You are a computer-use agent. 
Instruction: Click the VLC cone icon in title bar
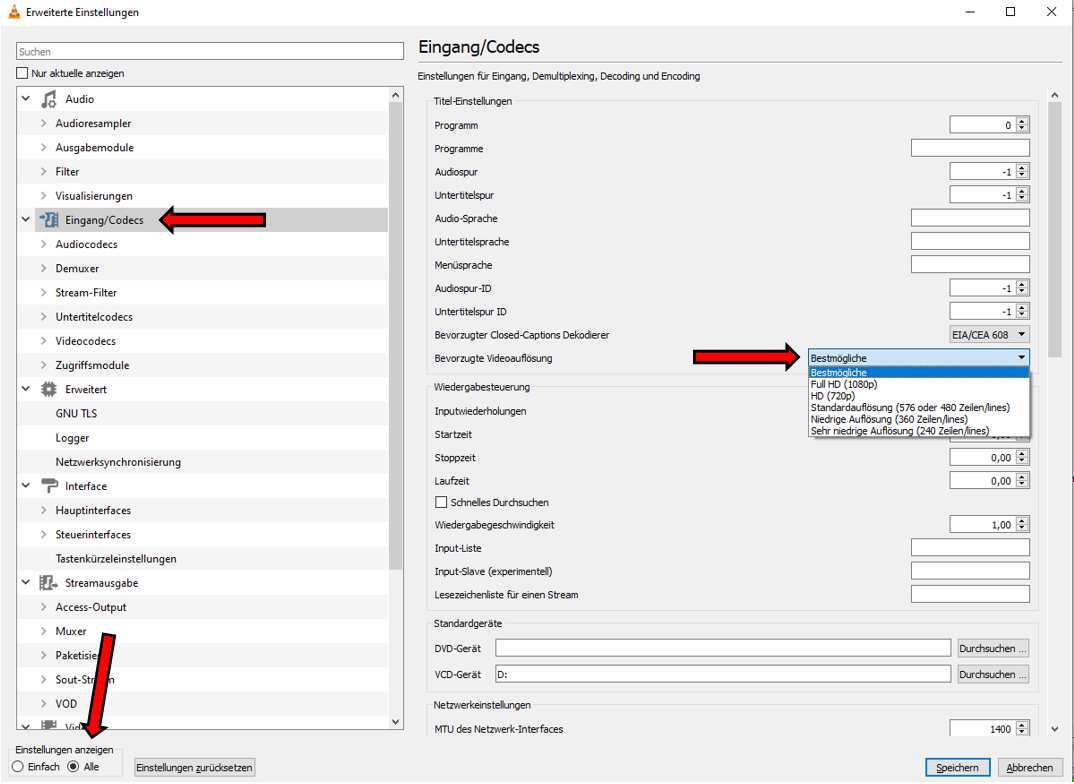tap(12, 12)
